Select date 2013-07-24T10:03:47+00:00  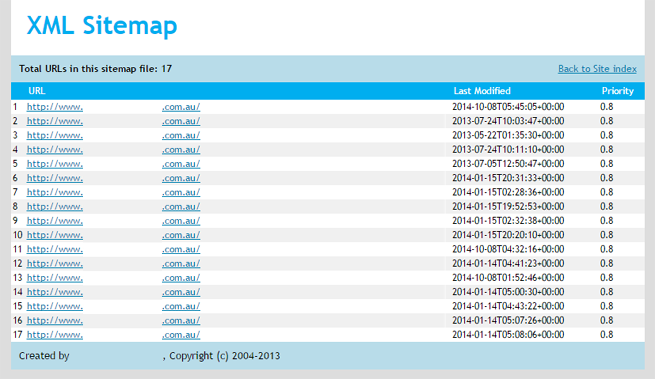[x=508, y=121]
